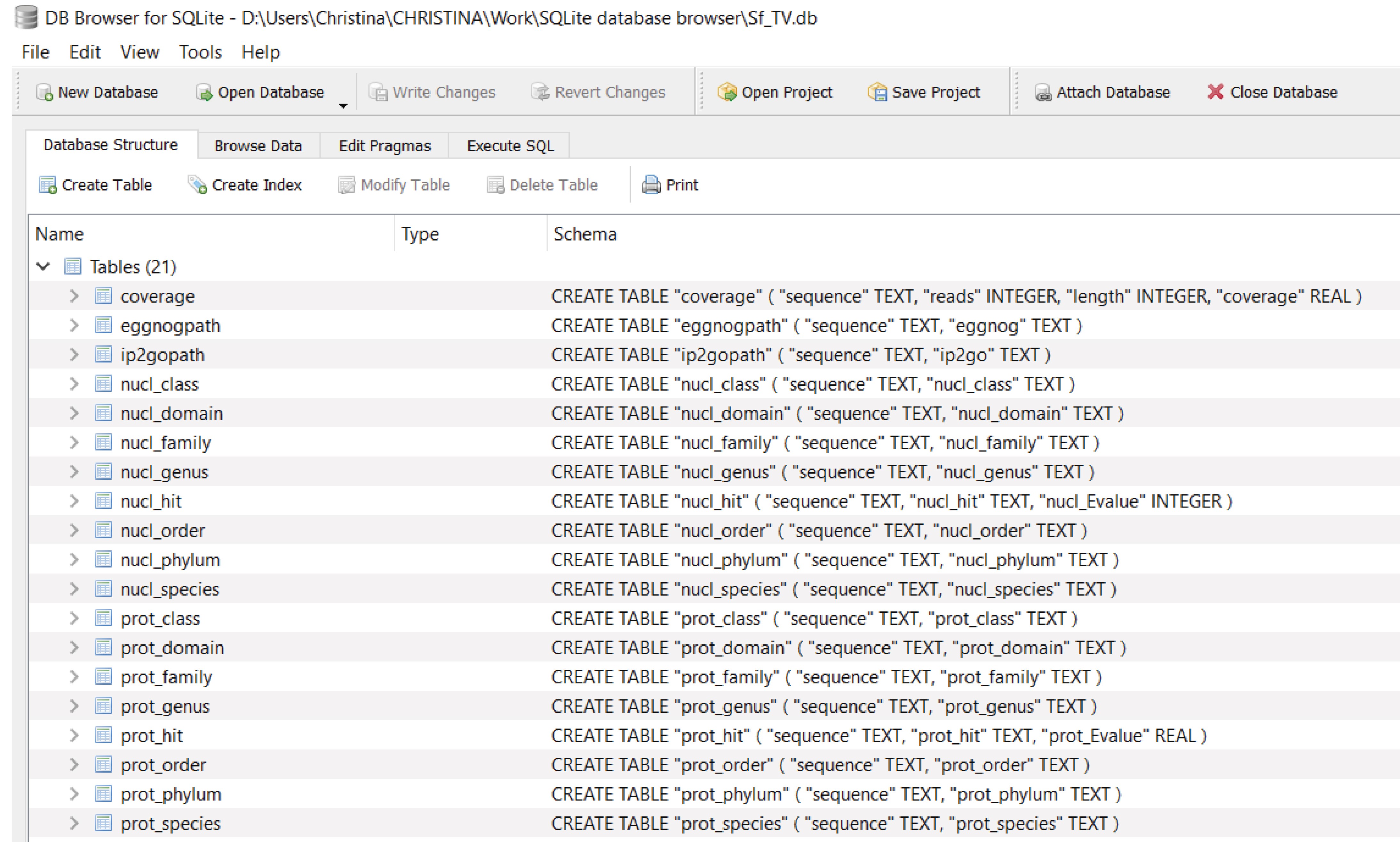
Task: Click the Save Project icon
Action: (877, 92)
